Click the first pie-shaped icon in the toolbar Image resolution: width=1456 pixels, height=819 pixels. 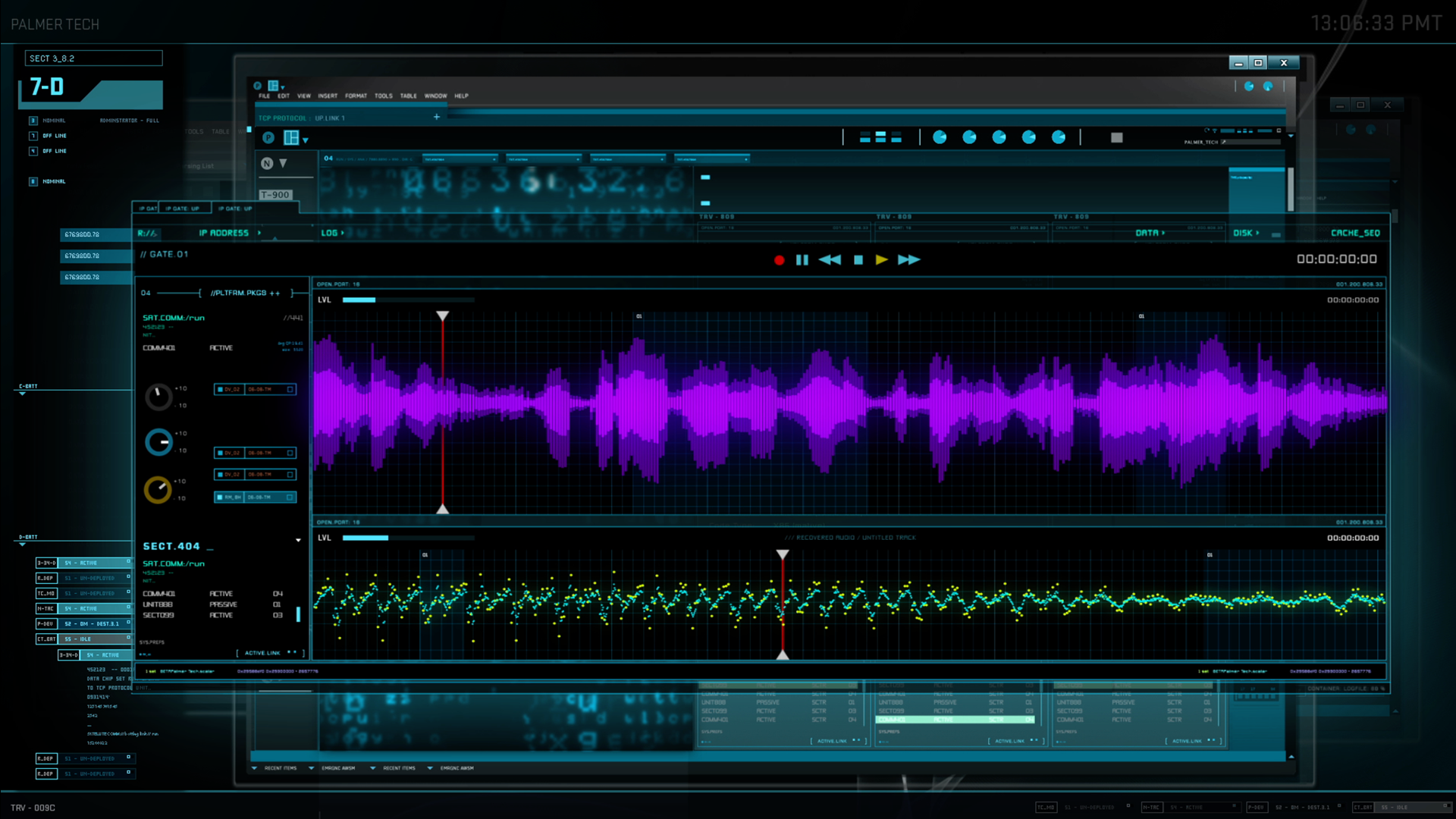click(940, 137)
